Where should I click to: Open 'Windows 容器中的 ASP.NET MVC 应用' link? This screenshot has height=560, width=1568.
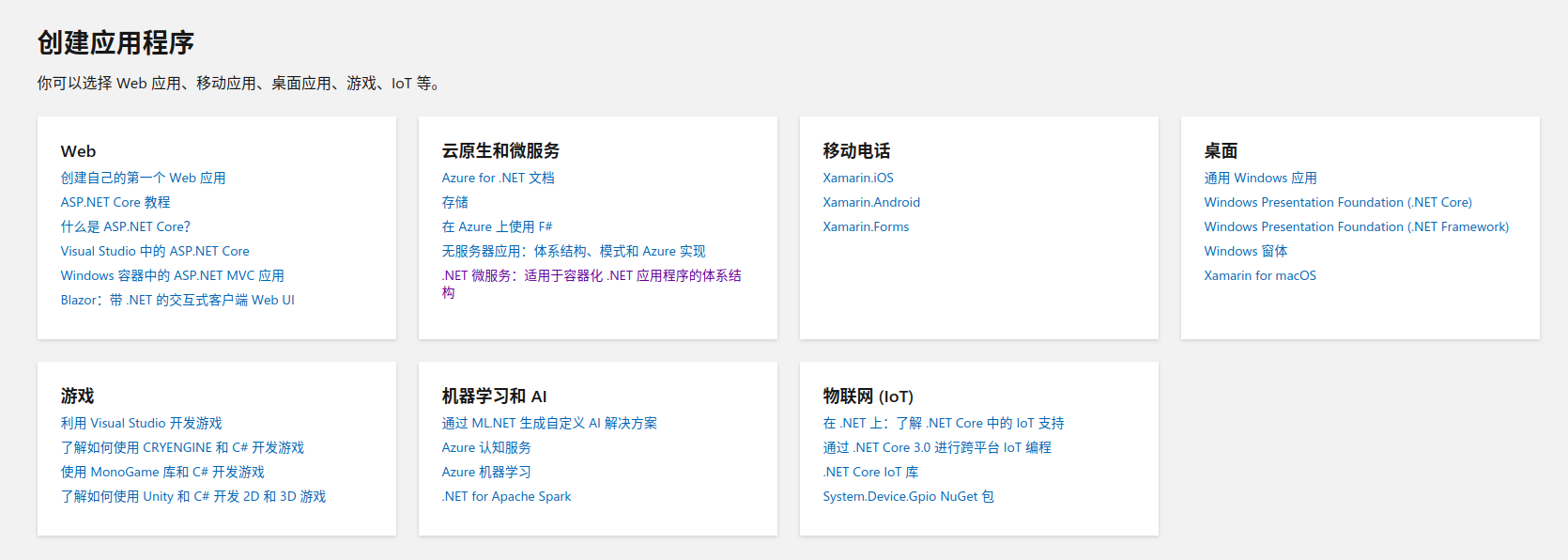(173, 275)
